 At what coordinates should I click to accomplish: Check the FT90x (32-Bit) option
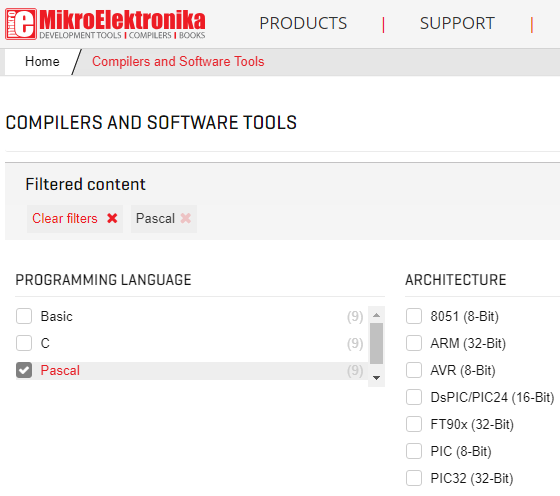point(414,424)
